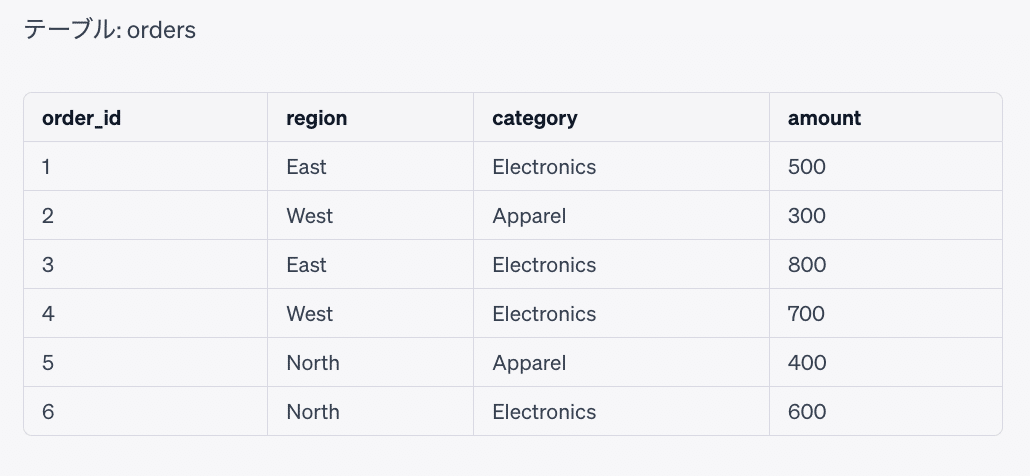The image size is (1030, 476).
Task: Click the Apparel cell in order 2
Action: click(x=529, y=216)
